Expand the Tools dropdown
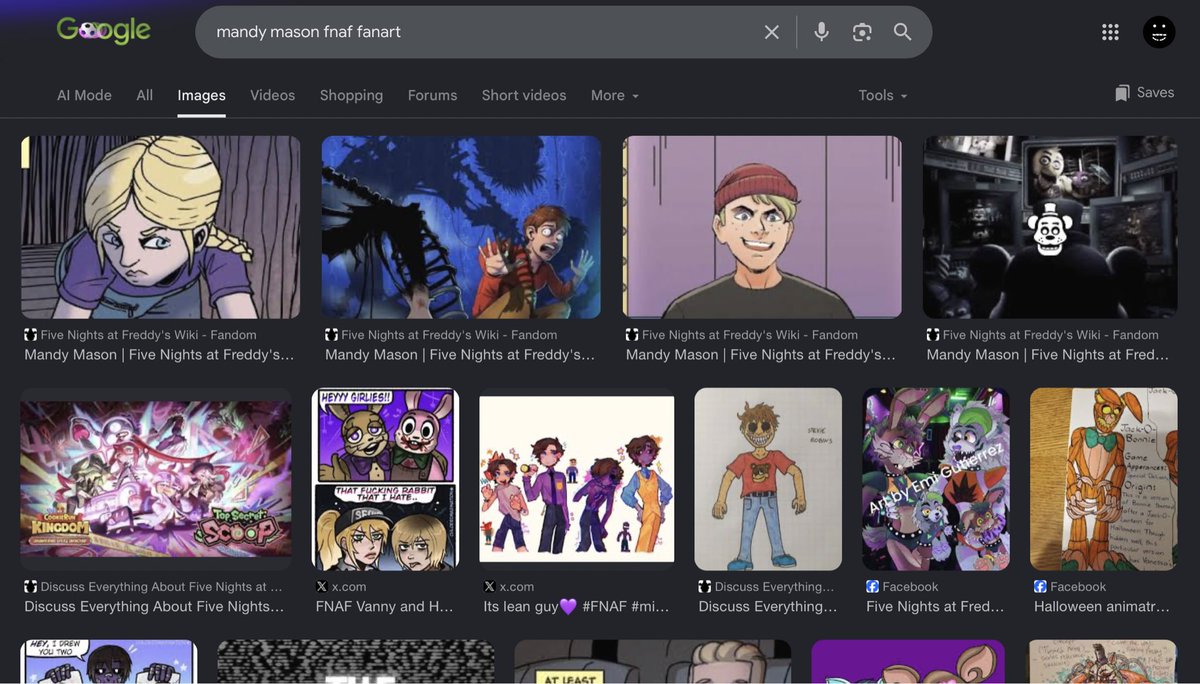The width and height of the screenshot is (1200, 684). (883, 95)
